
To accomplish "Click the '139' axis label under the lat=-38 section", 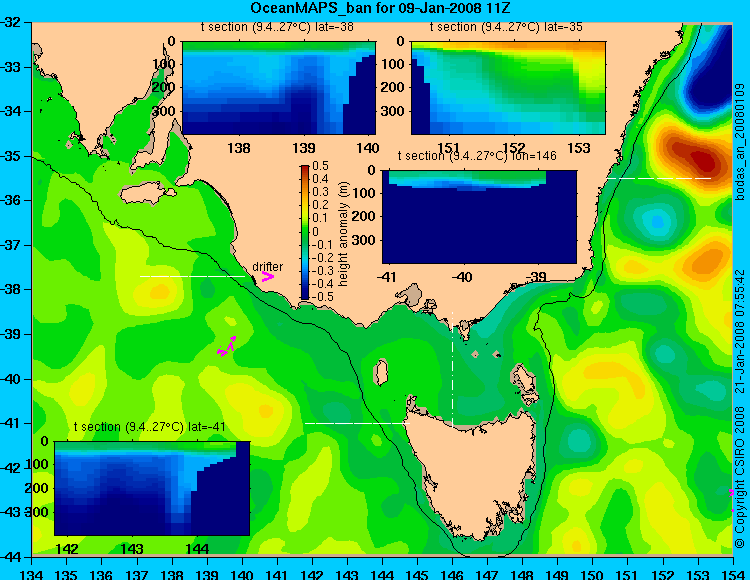I will (x=304, y=148).
